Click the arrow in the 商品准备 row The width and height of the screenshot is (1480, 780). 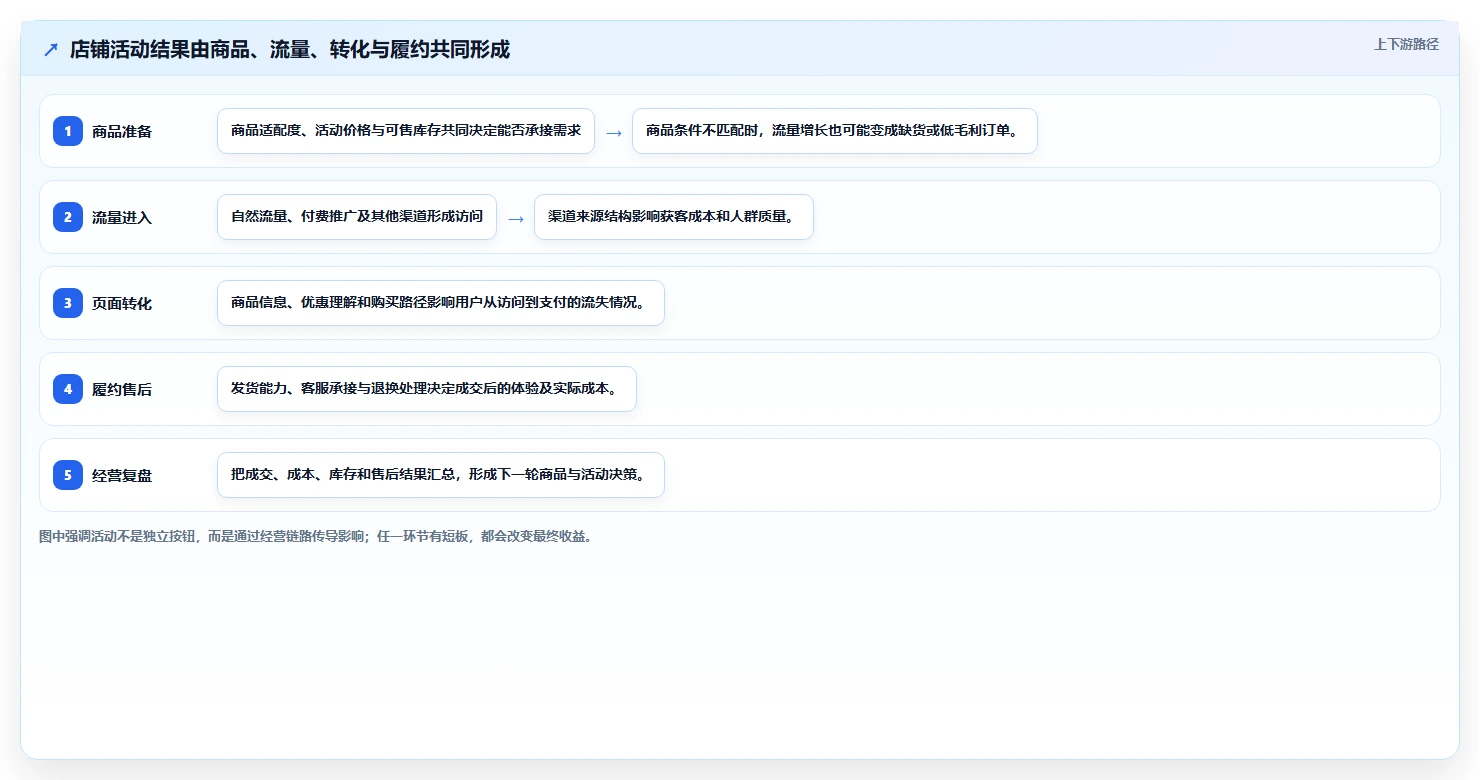pos(614,132)
